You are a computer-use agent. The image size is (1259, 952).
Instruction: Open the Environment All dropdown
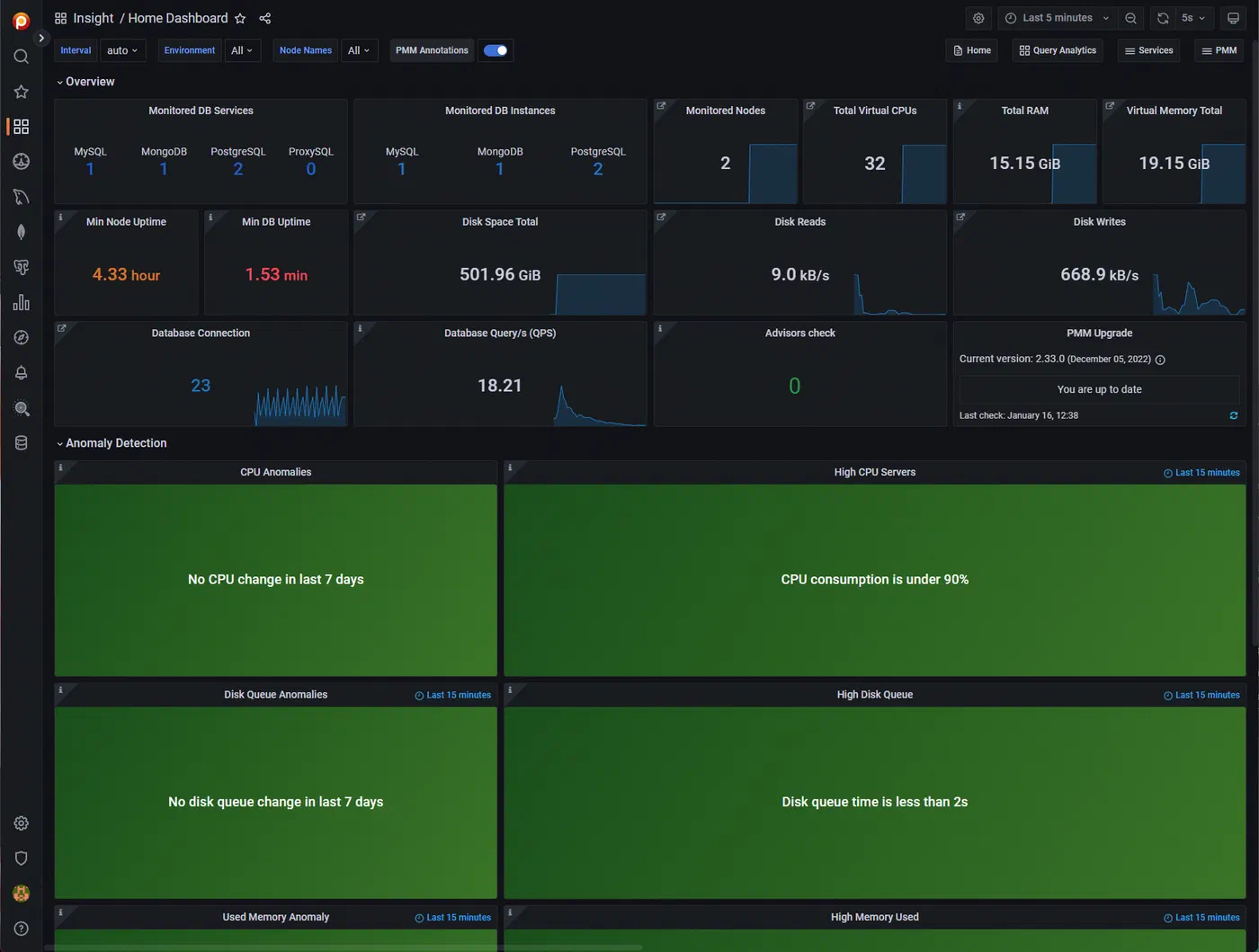tap(241, 50)
